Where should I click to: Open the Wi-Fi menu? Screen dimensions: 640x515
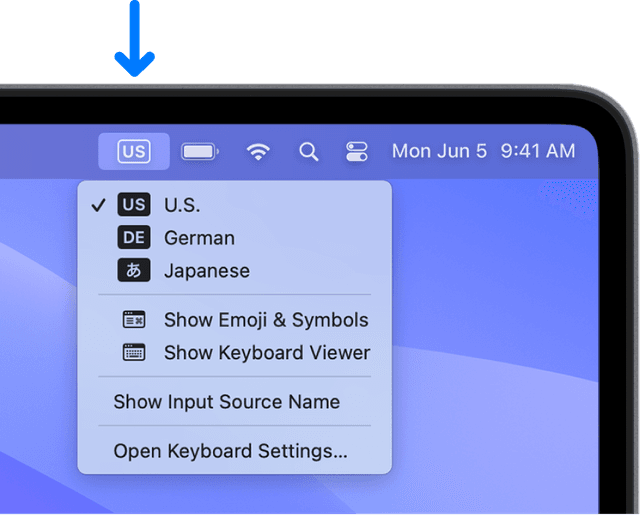click(x=259, y=151)
